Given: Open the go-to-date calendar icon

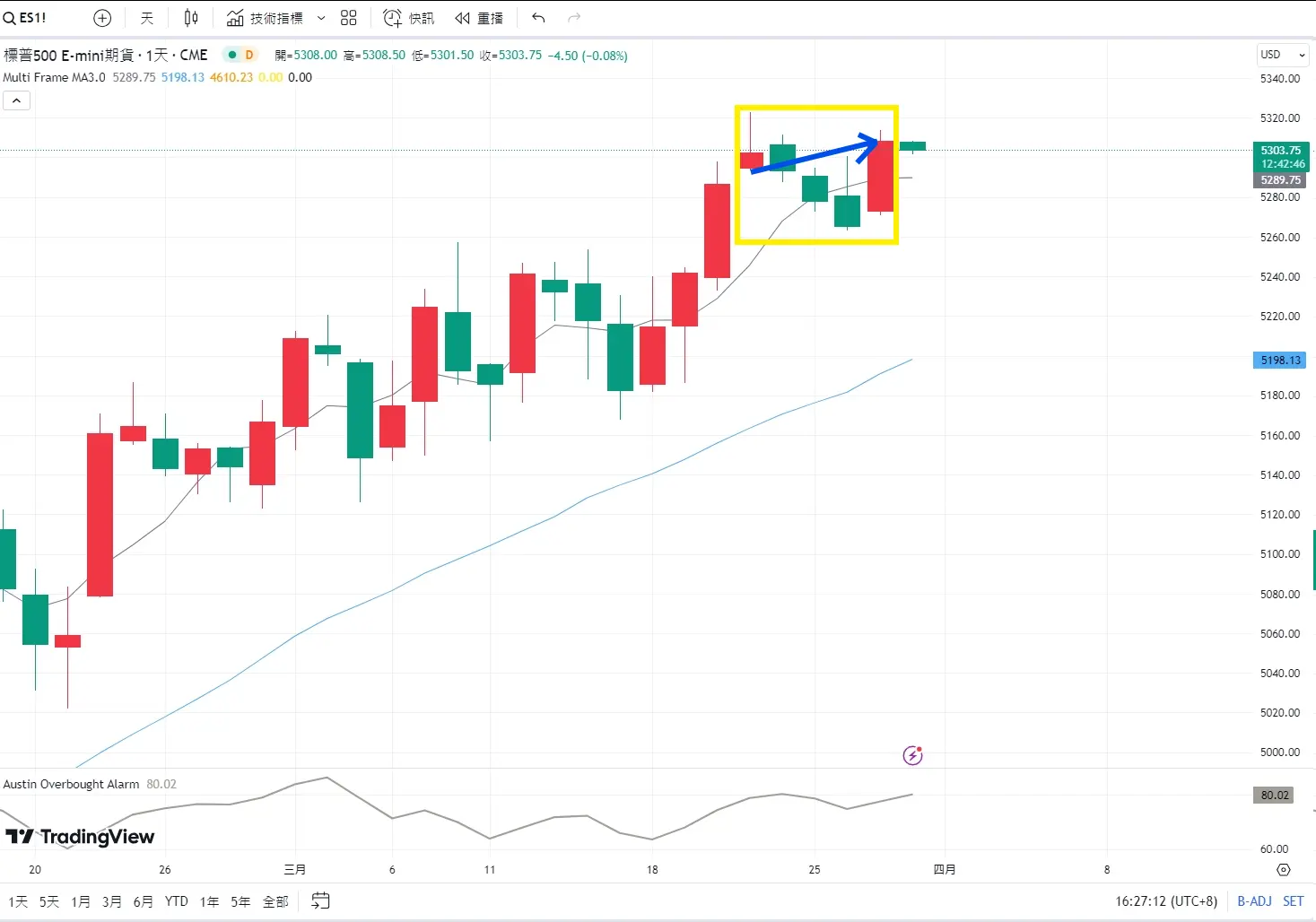Looking at the screenshot, I should pyautogui.click(x=321, y=900).
